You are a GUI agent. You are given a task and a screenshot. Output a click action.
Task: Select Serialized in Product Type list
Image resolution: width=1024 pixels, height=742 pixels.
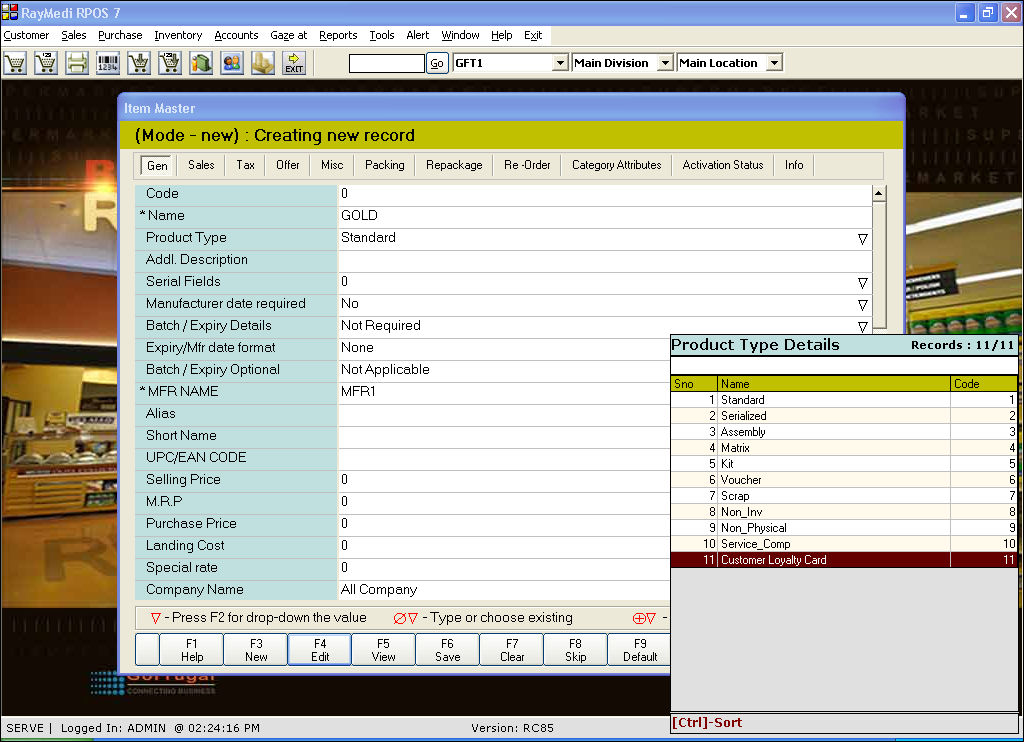tap(743, 416)
